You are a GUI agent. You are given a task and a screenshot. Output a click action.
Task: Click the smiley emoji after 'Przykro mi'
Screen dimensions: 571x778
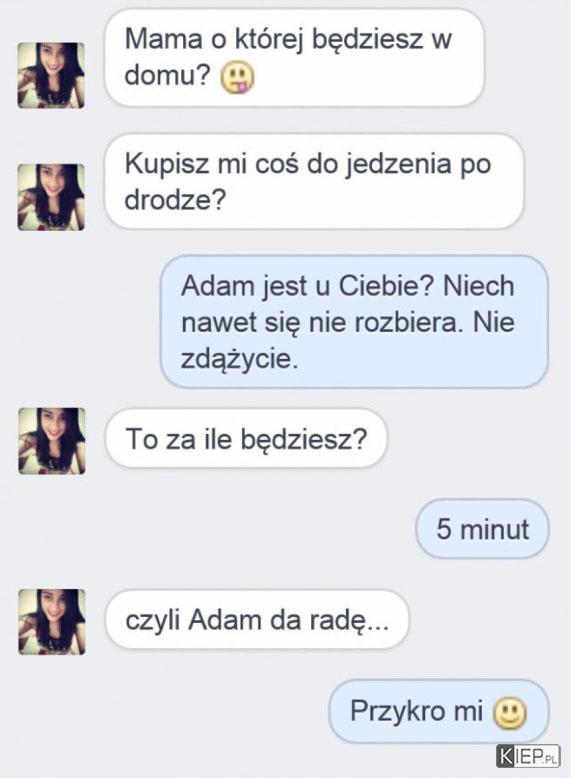[x=509, y=713]
